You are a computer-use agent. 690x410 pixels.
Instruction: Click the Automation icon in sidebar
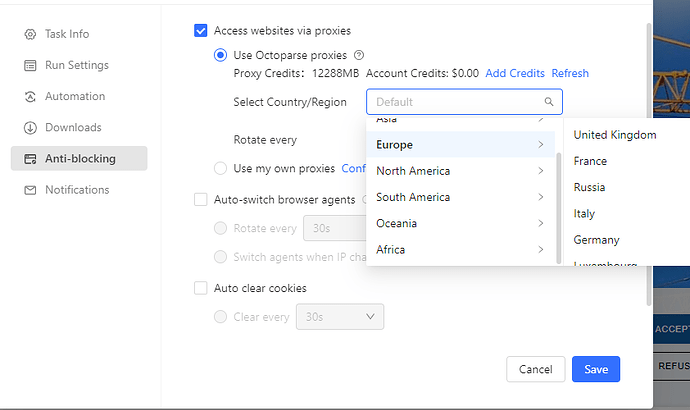coord(30,97)
